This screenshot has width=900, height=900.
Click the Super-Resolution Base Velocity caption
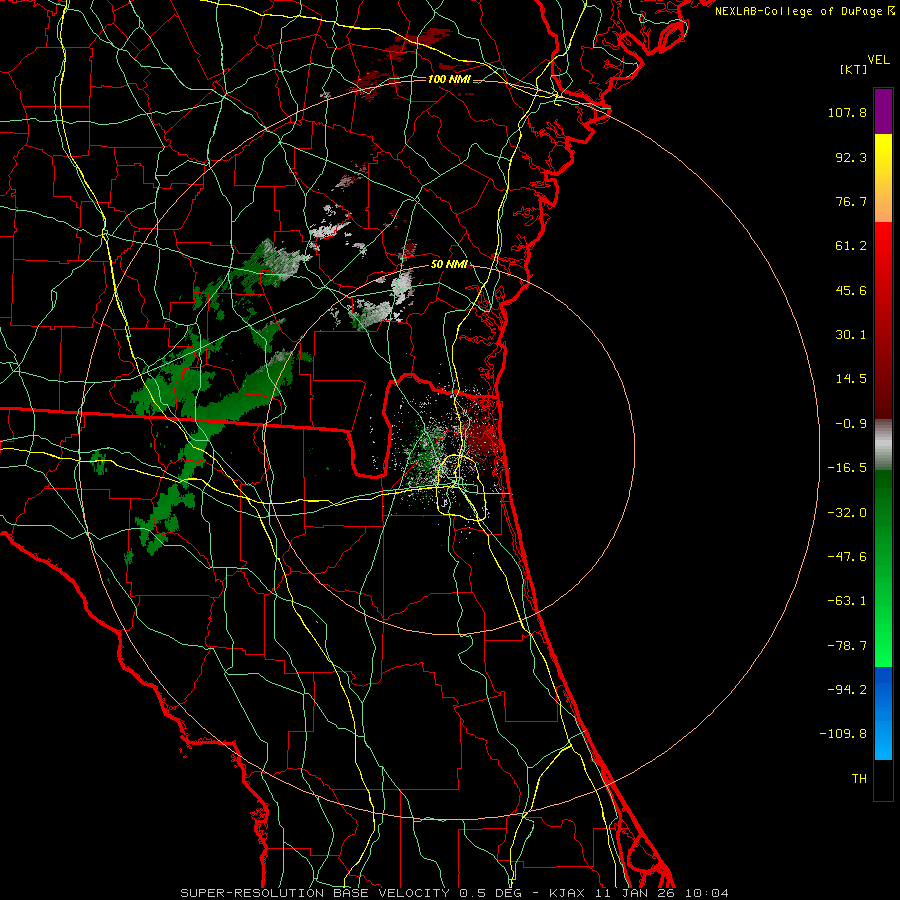pos(454,893)
